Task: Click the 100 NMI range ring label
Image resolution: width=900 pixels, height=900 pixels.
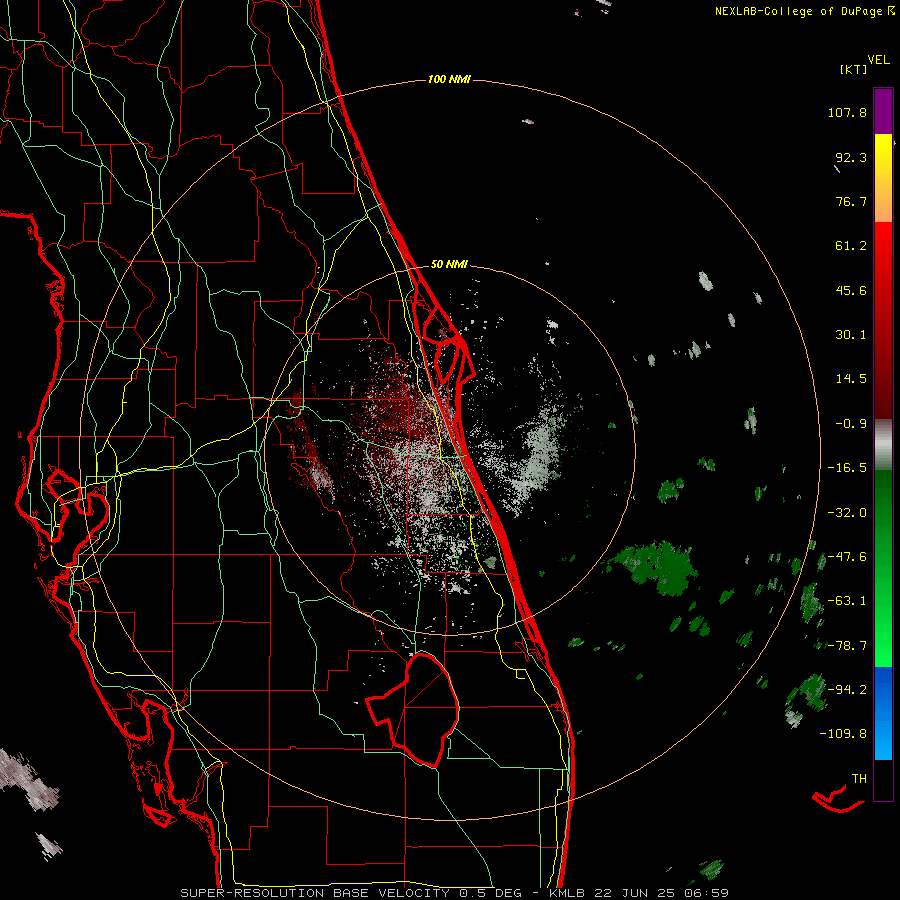Action: (x=449, y=79)
